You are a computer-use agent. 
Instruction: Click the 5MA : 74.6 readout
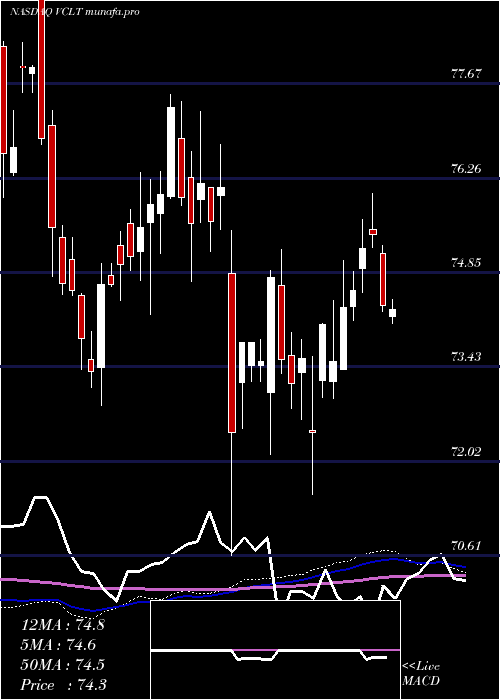[58, 645]
